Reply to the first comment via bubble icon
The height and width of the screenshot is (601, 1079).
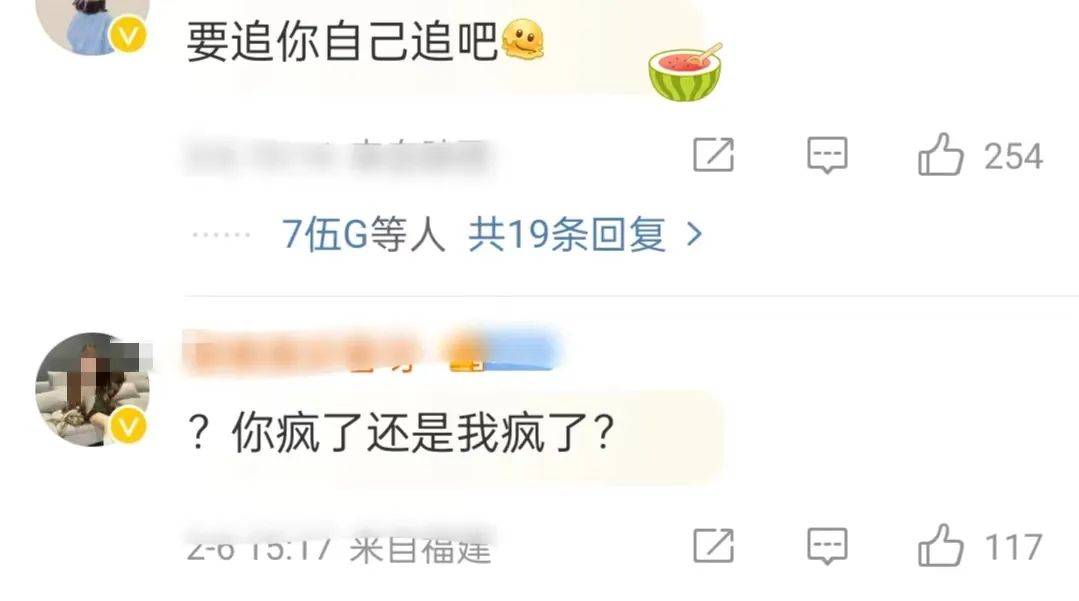pos(827,155)
